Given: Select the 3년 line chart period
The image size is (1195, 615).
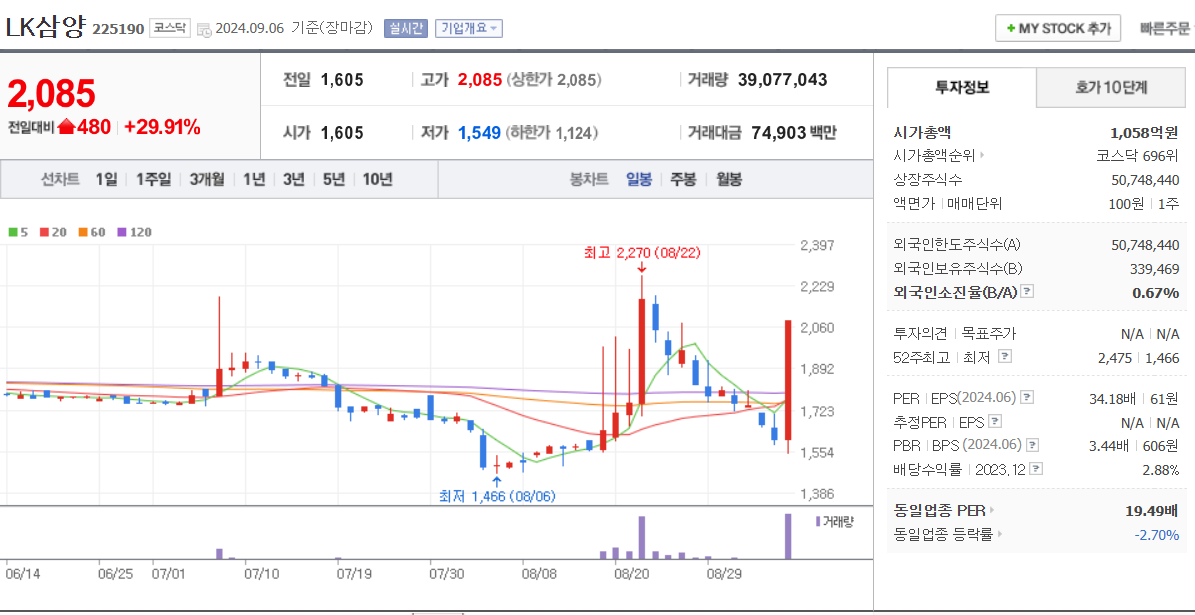Looking at the screenshot, I should 293,180.
